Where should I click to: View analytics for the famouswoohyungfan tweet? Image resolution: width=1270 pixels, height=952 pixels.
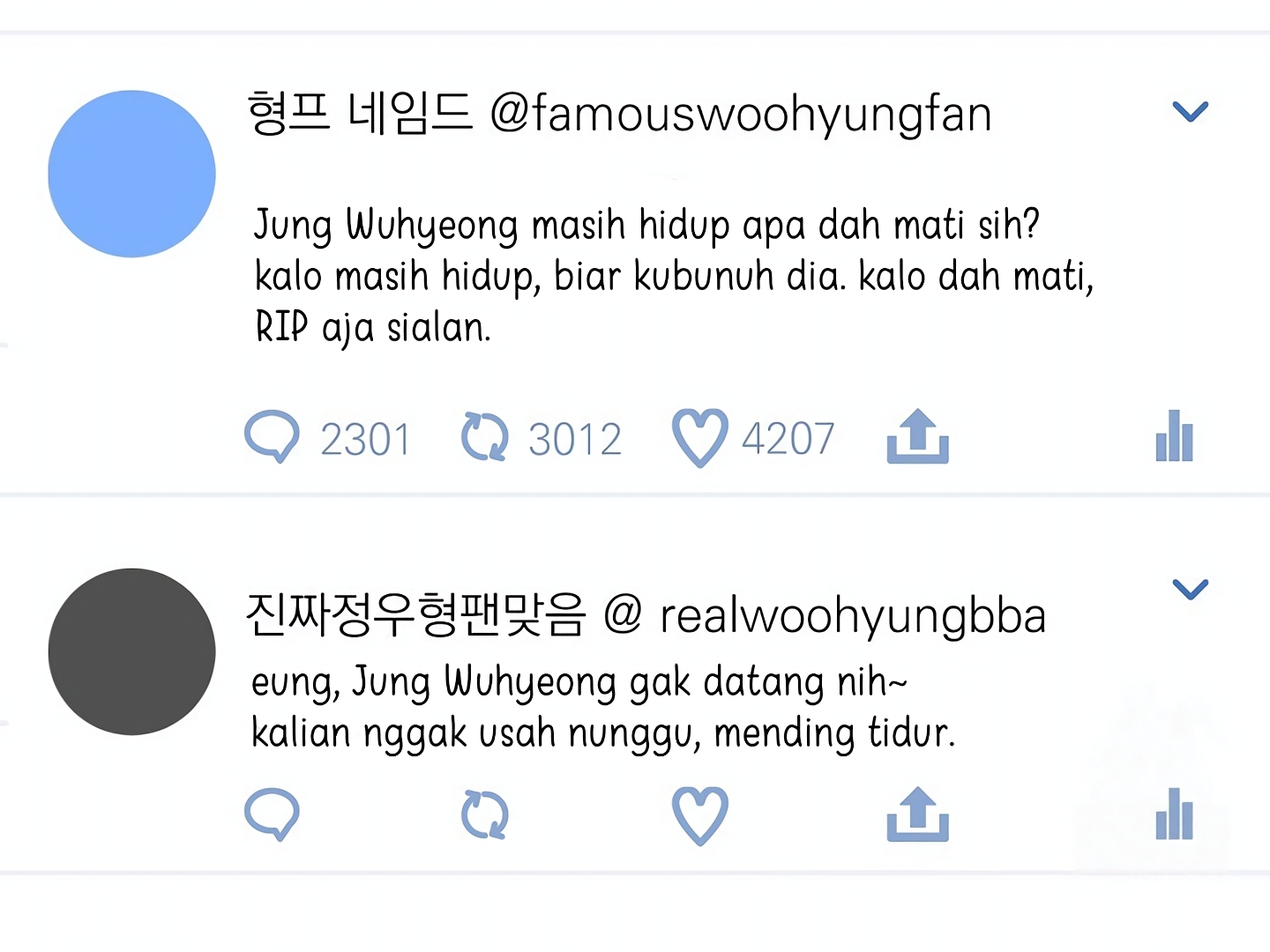pyautogui.click(x=1174, y=435)
